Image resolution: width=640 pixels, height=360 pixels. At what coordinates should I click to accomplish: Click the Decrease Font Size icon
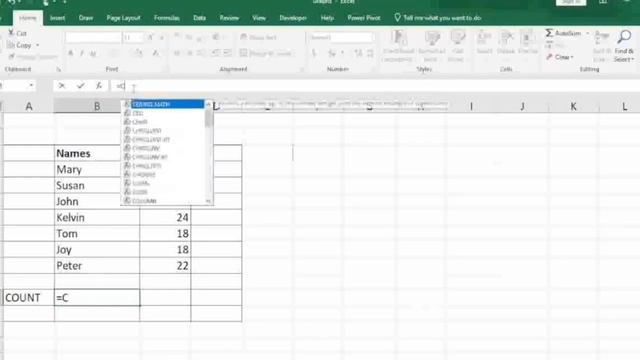point(162,38)
